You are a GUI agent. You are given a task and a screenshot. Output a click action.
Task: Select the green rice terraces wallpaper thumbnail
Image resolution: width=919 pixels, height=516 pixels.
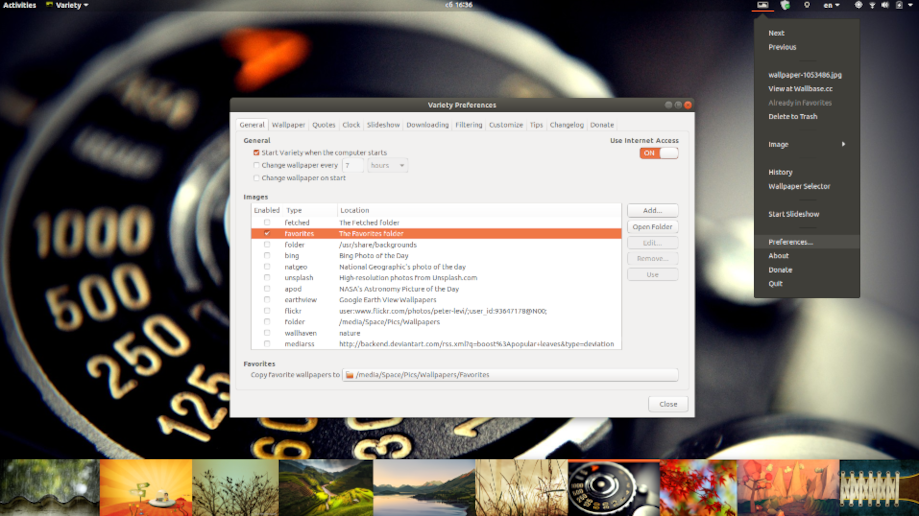(326, 487)
